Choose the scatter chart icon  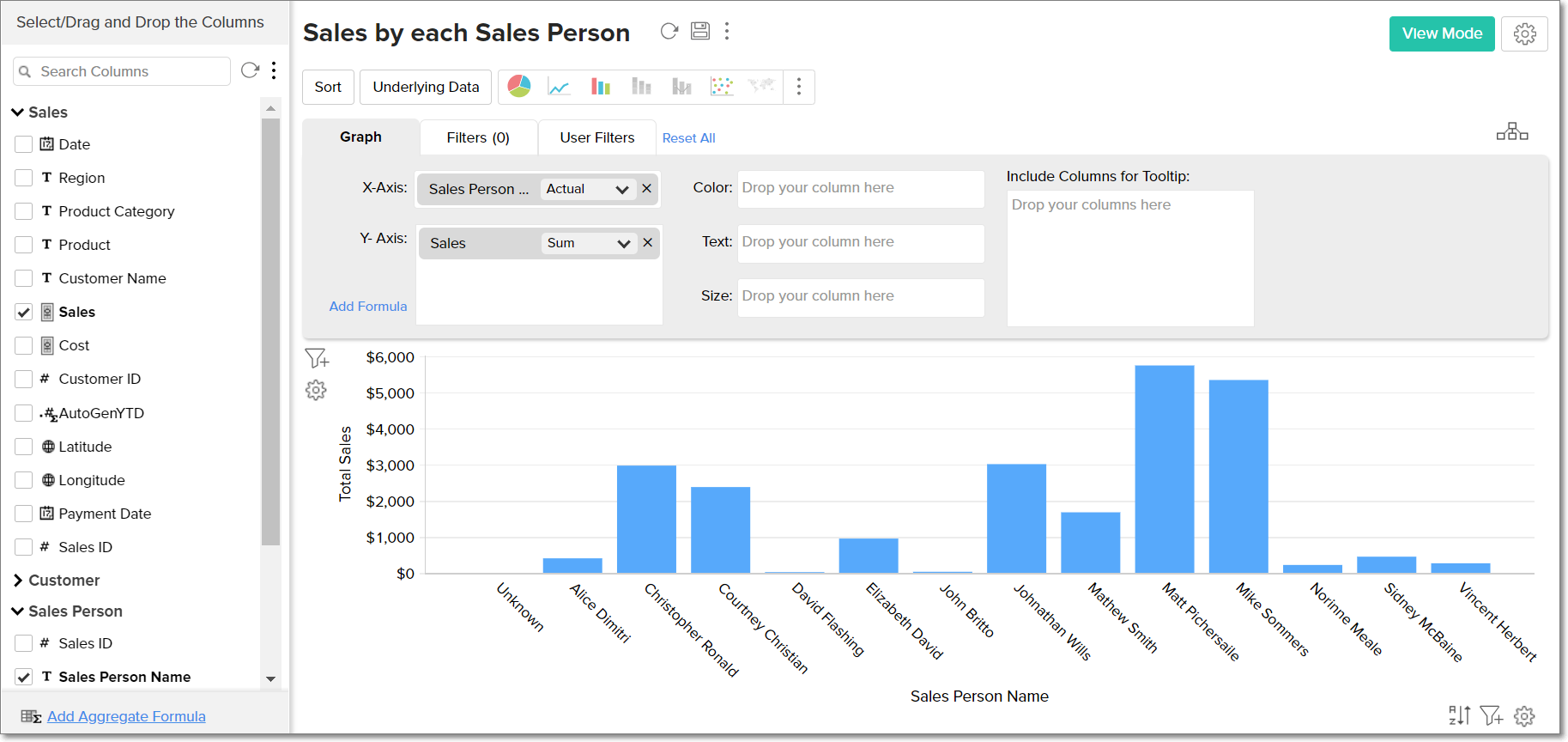tap(722, 87)
